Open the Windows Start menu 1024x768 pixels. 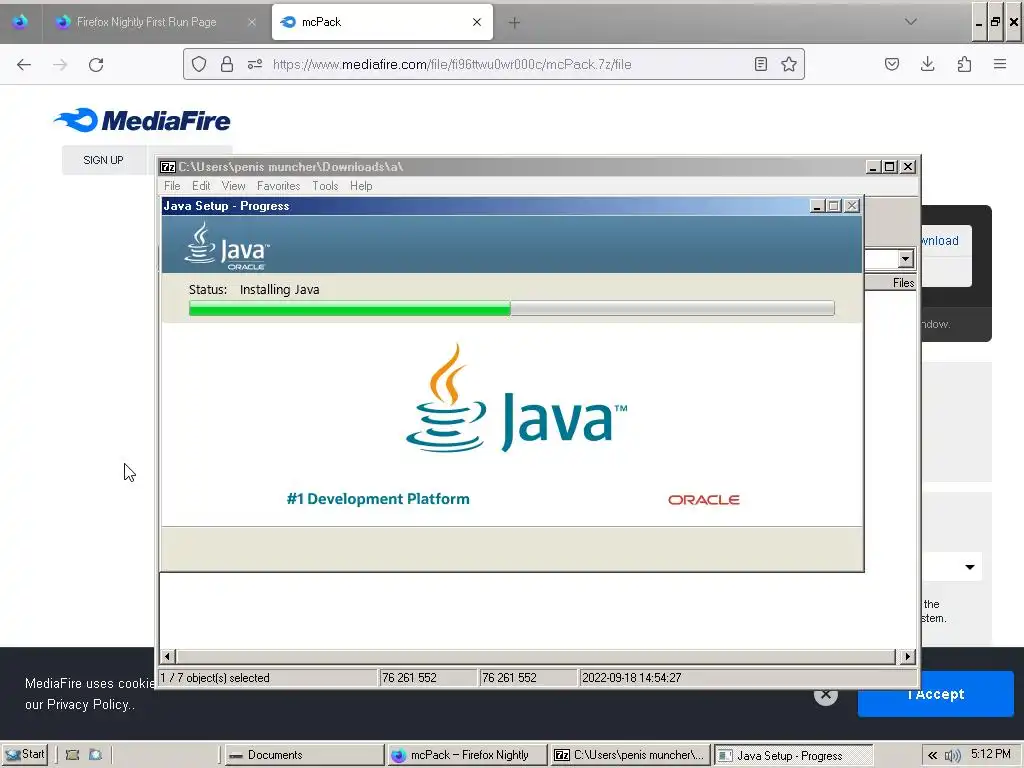[x=25, y=754]
